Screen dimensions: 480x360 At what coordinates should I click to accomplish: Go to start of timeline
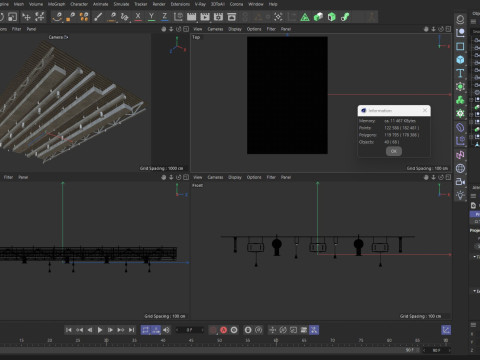(x=69, y=330)
